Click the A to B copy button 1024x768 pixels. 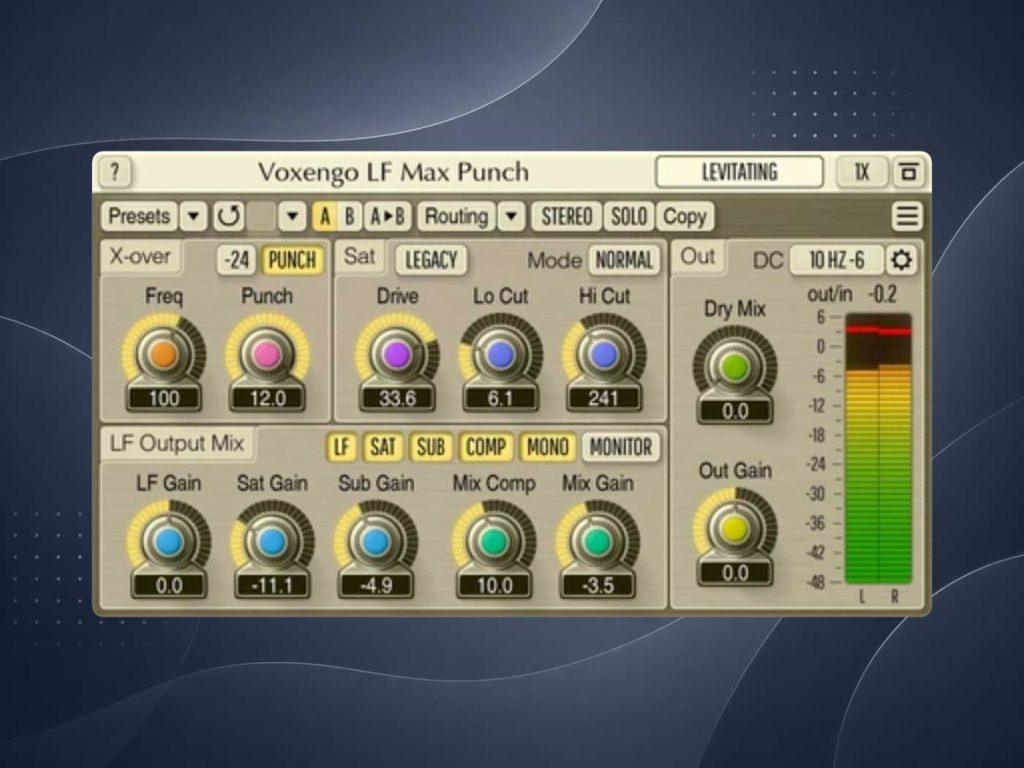(x=387, y=216)
